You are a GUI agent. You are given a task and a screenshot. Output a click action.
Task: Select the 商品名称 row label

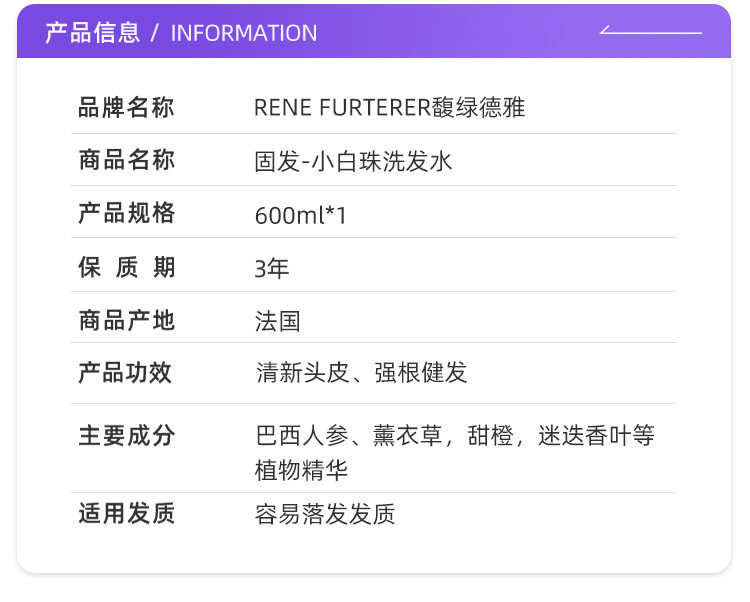(126, 160)
